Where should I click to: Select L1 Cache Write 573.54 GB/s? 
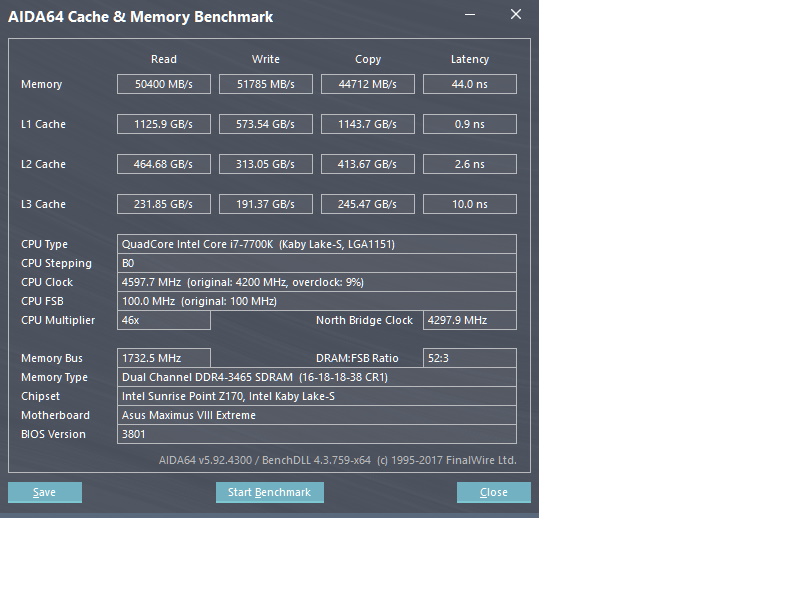point(266,124)
